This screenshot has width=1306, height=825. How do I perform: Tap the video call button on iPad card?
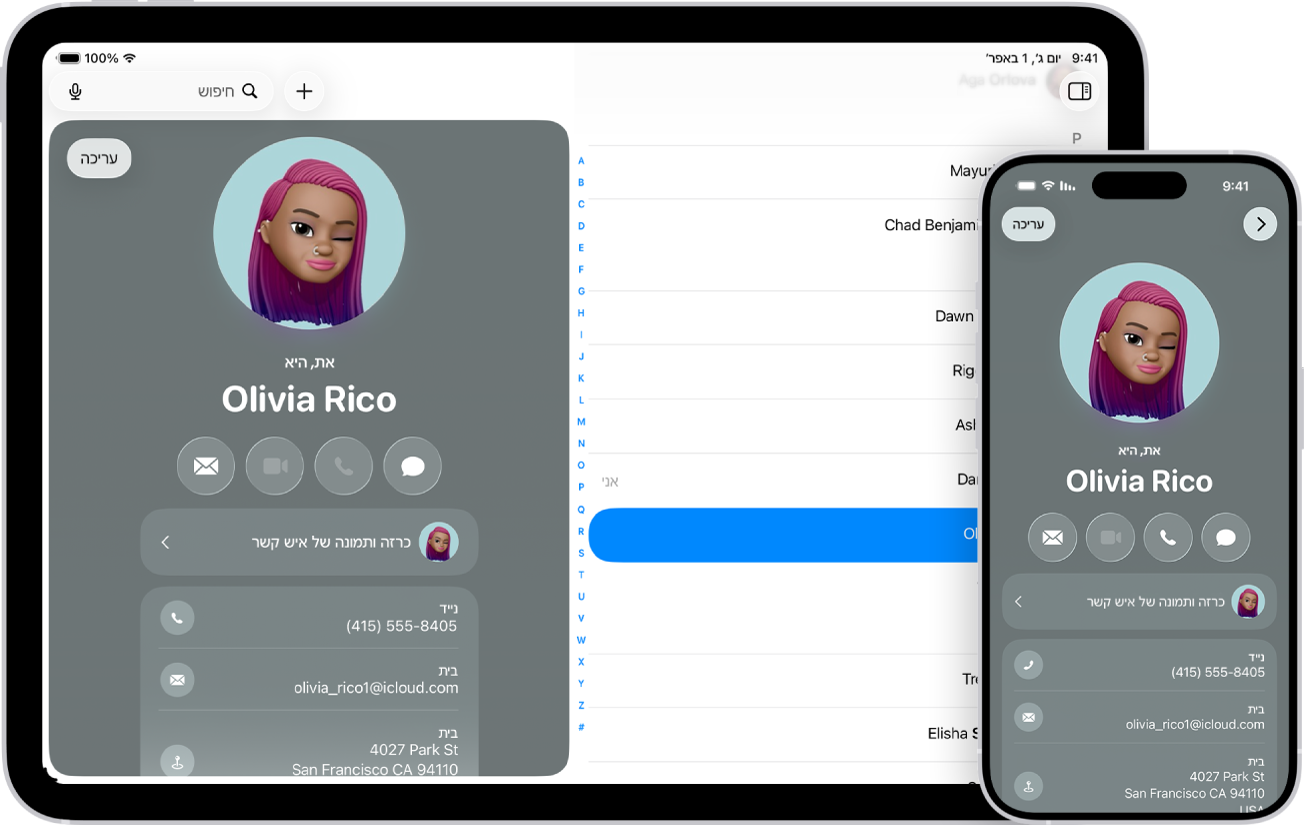click(x=275, y=466)
